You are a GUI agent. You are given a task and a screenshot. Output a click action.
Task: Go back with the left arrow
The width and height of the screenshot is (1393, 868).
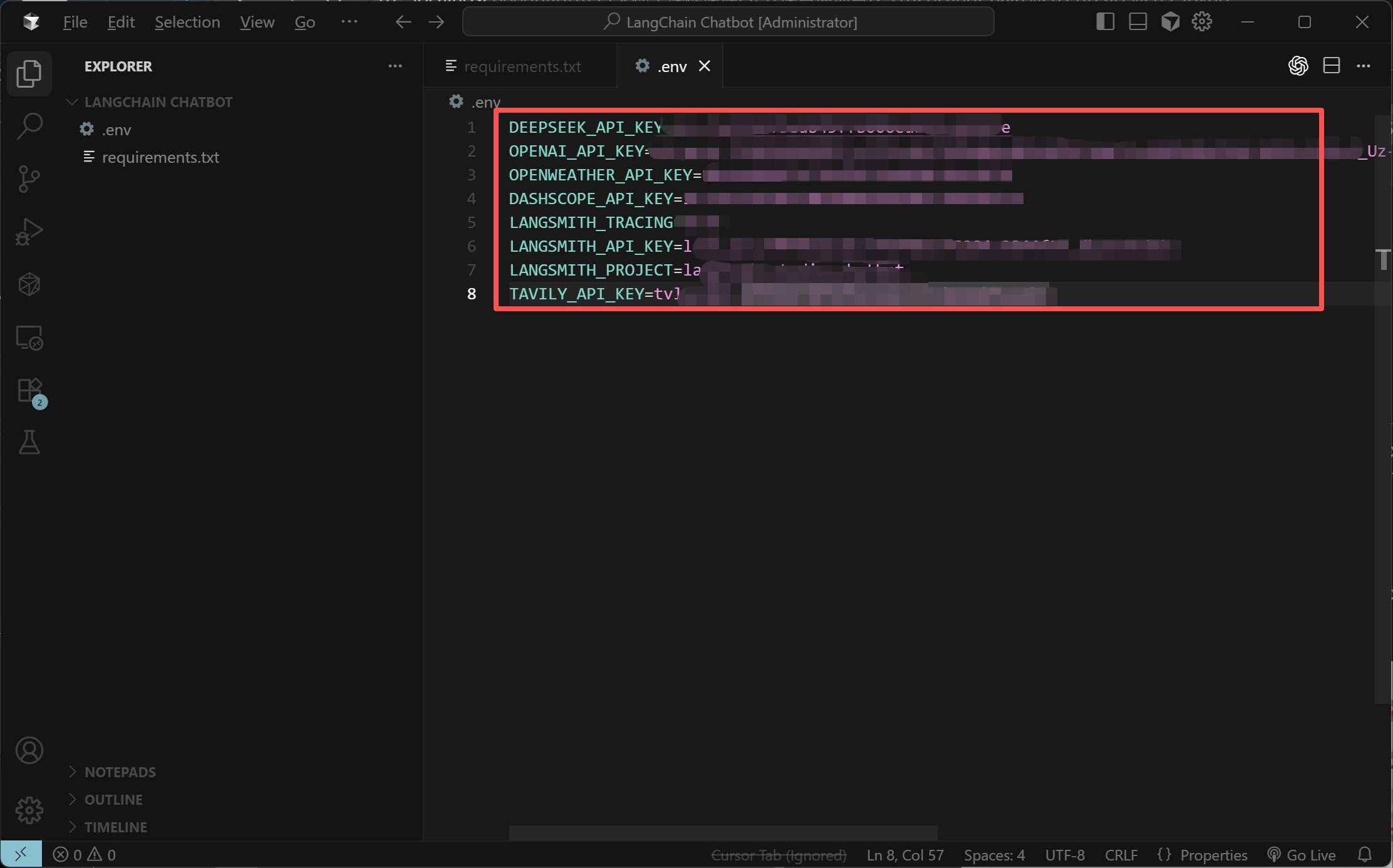(403, 22)
